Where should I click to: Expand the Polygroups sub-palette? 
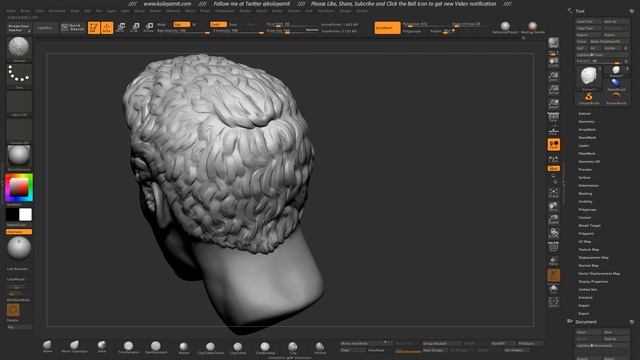[587, 210]
